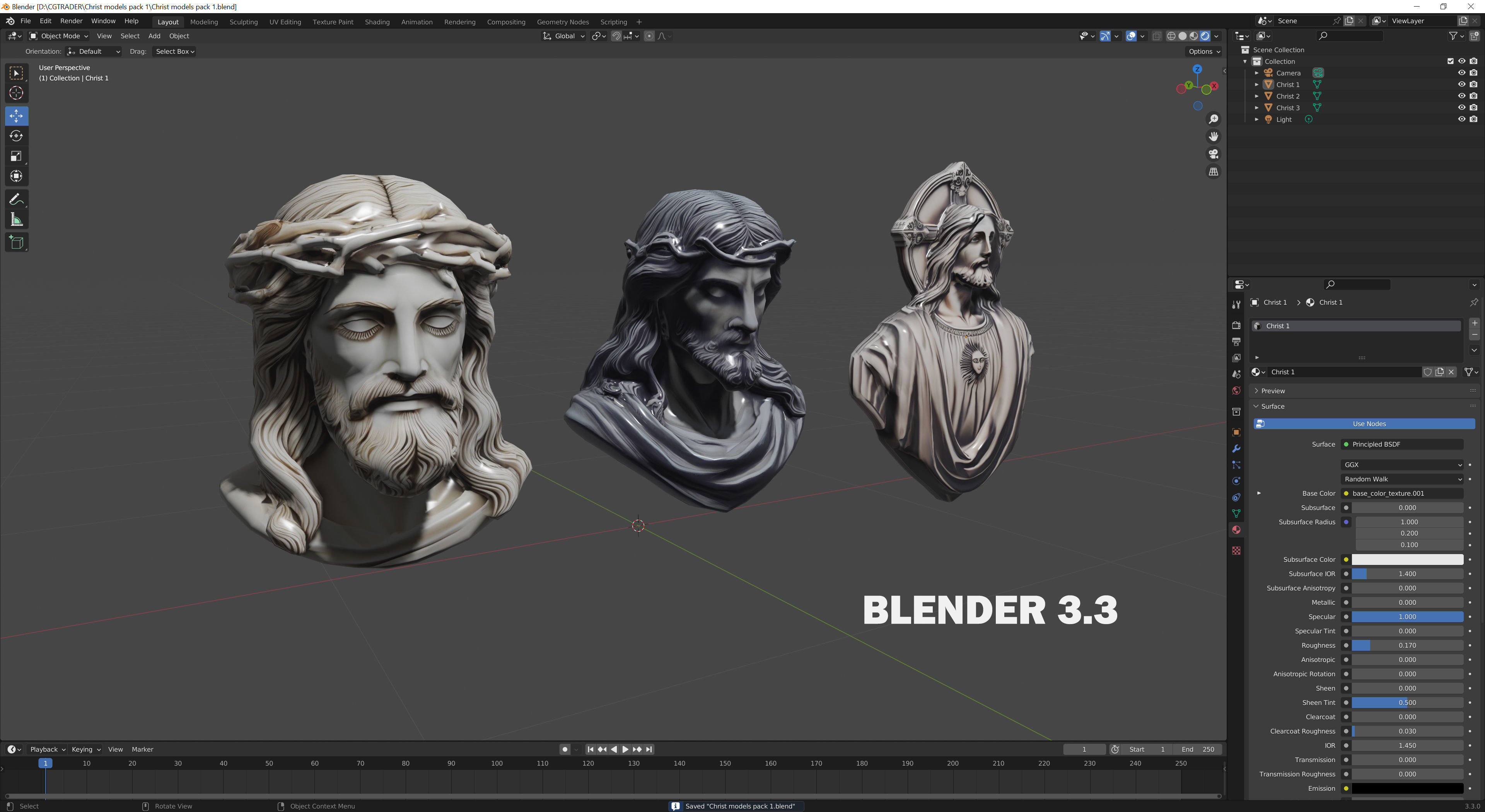Expand Christ 1 in the outliner
This screenshot has width=1485, height=812.
pos(1257,84)
